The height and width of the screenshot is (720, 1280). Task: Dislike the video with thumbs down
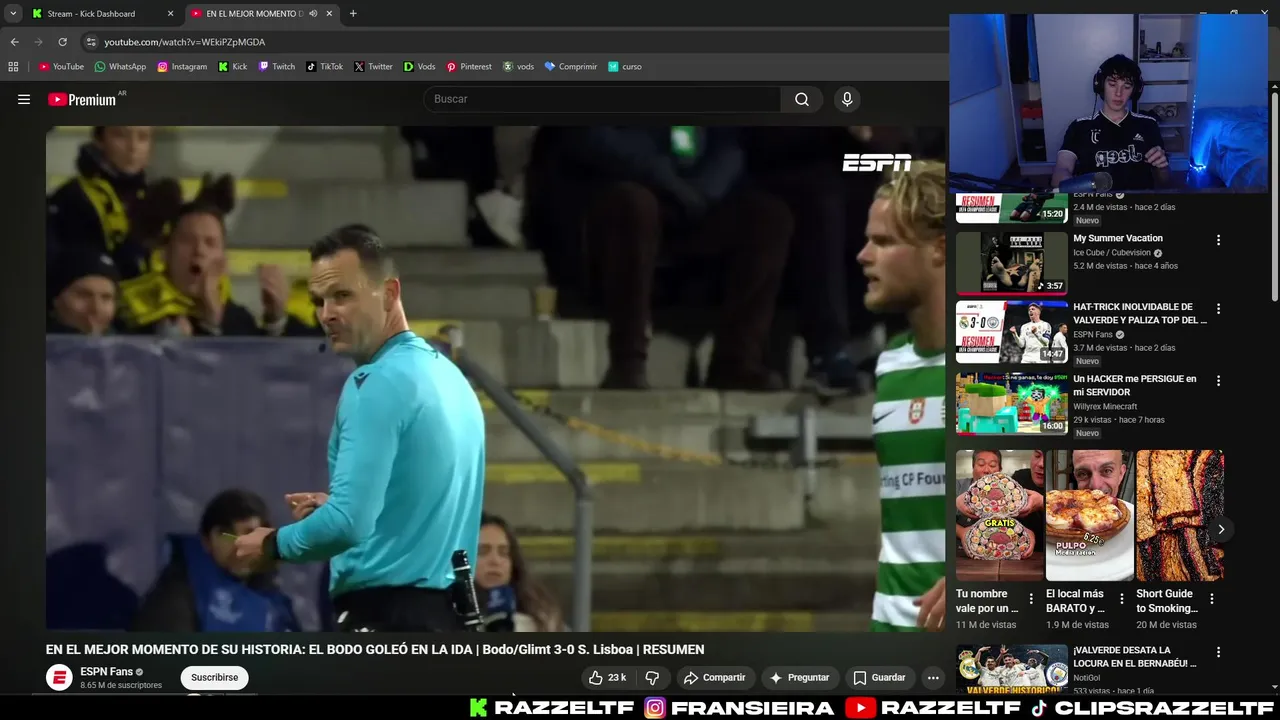pyautogui.click(x=652, y=677)
